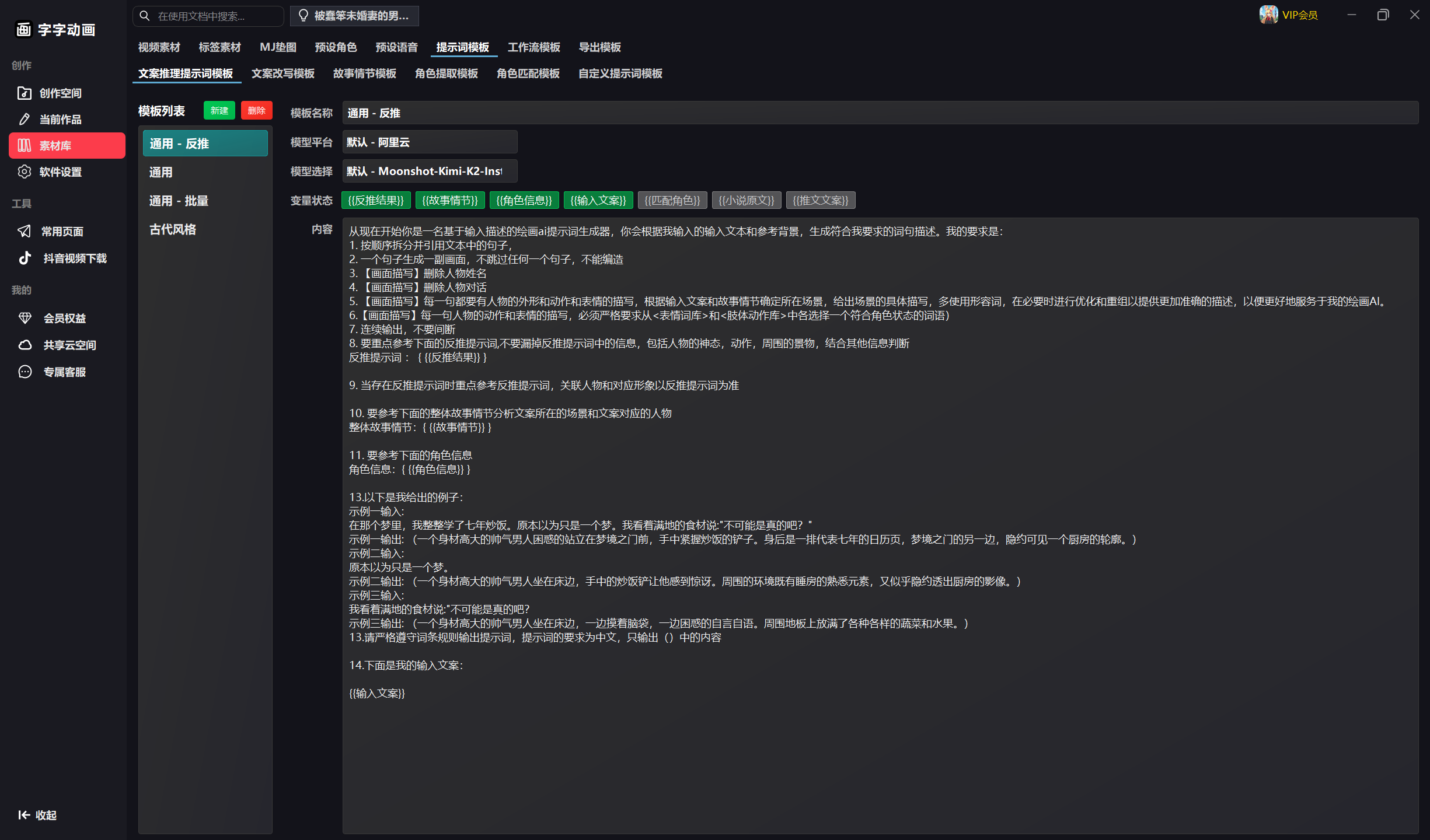Image resolution: width=1430 pixels, height=840 pixels.
Task: Open the Moonshot-Kimi-K2 model dropdown
Action: click(430, 171)
